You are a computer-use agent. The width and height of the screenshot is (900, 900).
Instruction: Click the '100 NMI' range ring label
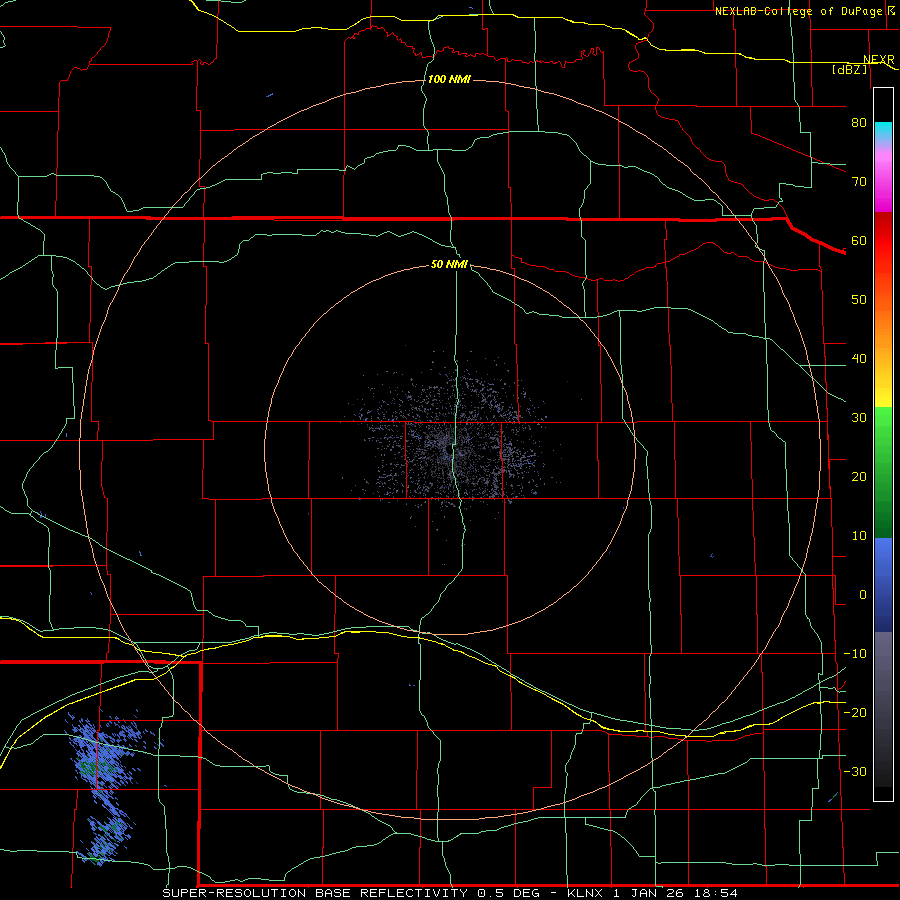[x=449, y=79]
